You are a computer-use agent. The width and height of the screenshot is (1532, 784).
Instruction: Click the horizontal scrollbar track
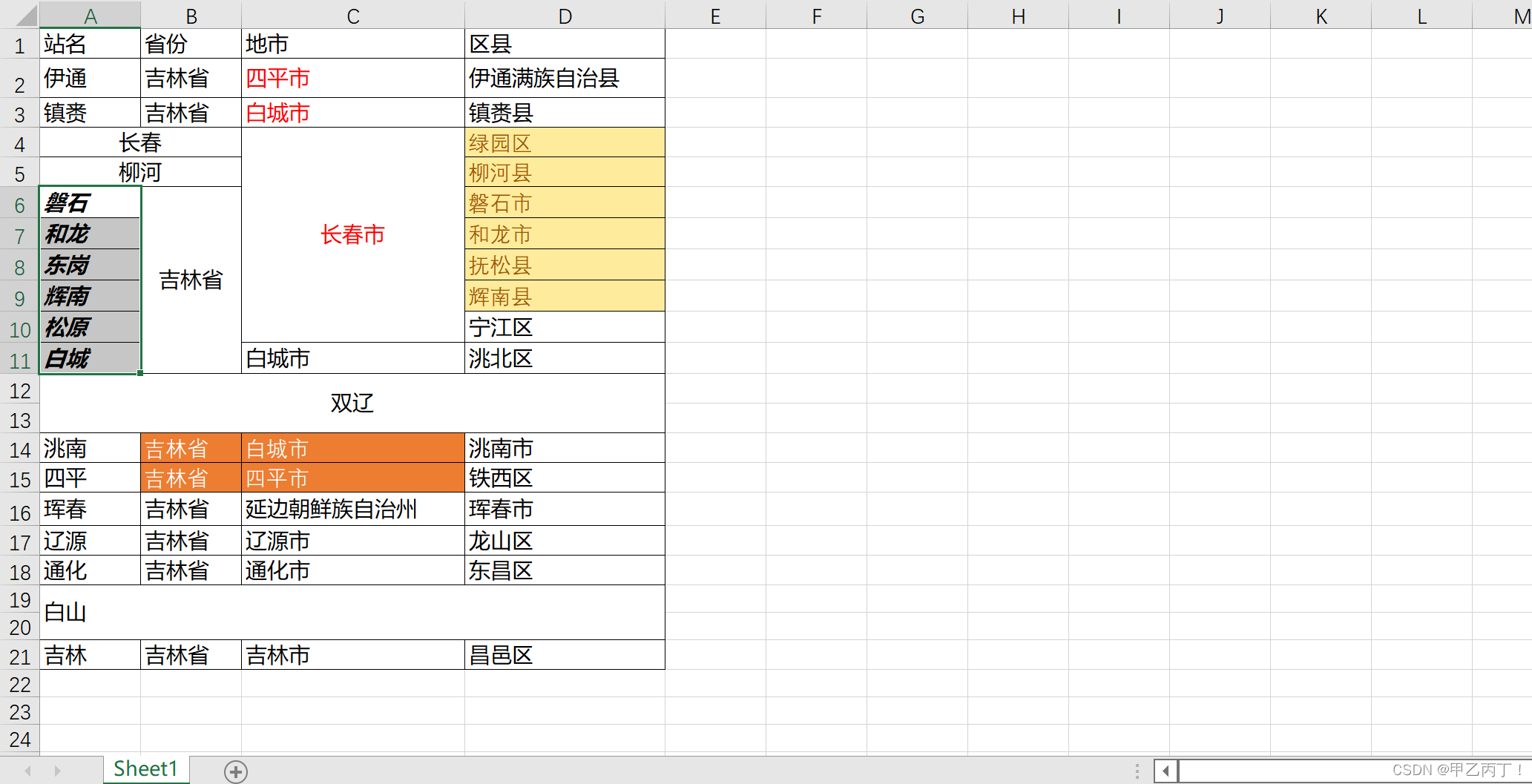(1355, 771)
